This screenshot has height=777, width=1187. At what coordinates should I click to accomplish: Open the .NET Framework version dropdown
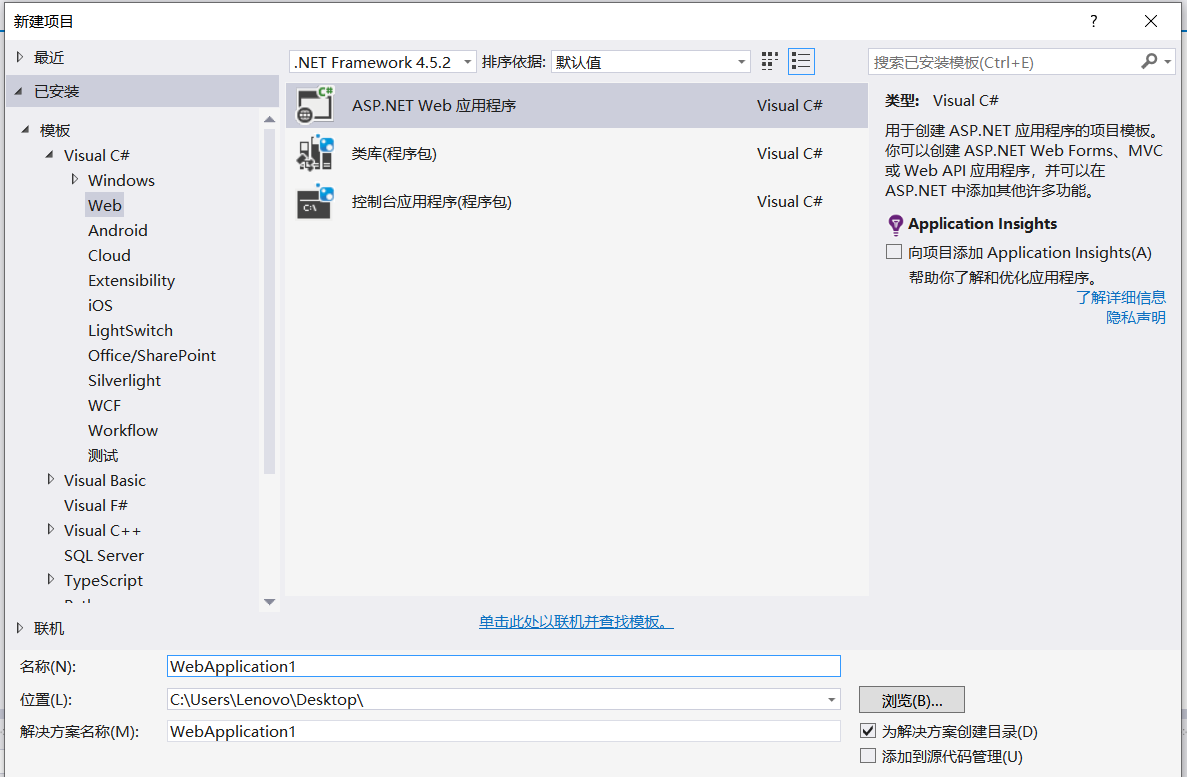(383, 62)
